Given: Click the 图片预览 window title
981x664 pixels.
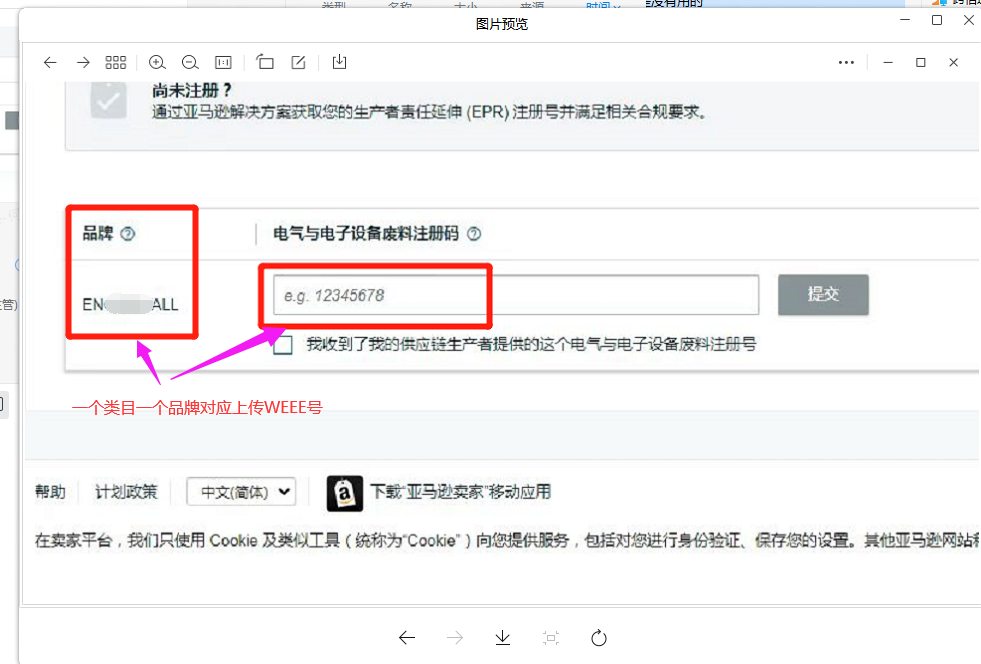Looking at the screenshot, I should click(501, 24).
